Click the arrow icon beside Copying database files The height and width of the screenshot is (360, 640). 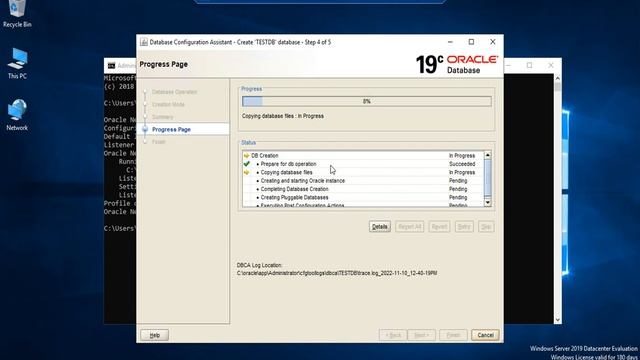point(246,172)
